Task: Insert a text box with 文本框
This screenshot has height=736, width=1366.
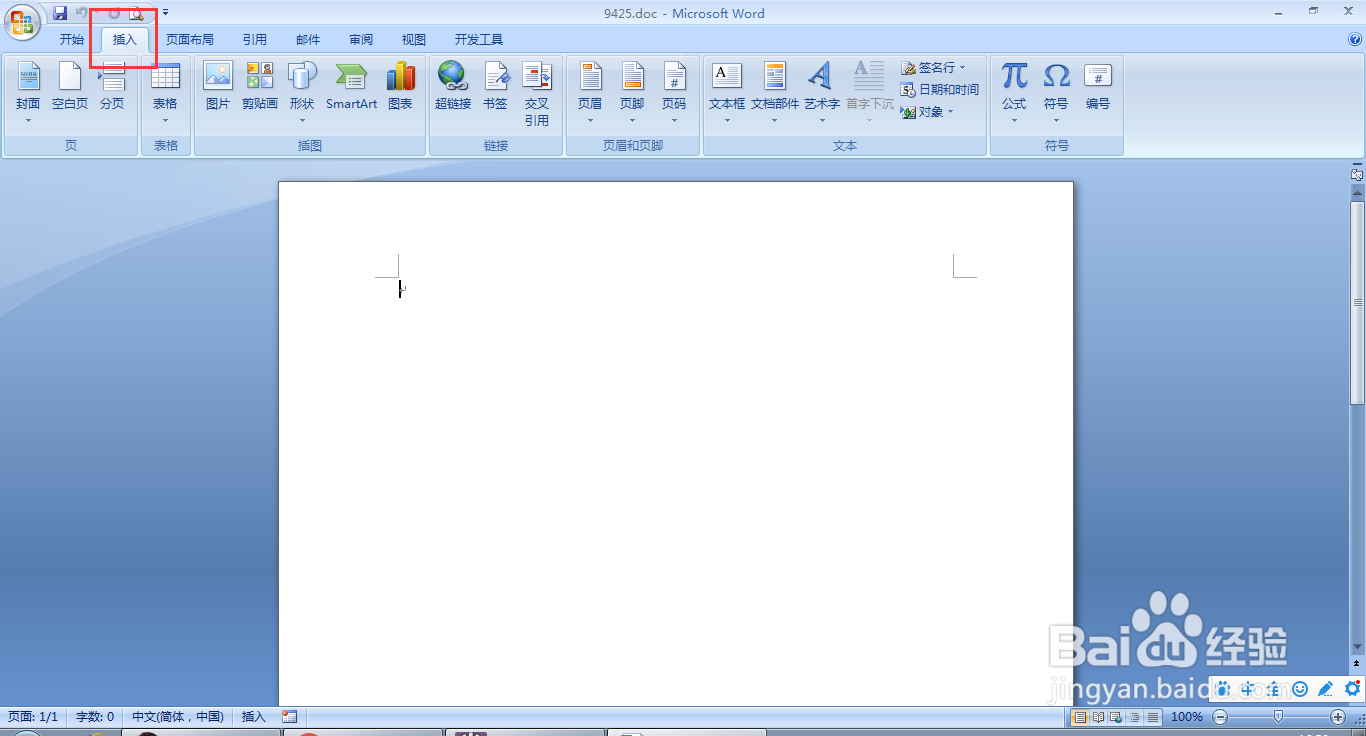Action: [727, 93]
